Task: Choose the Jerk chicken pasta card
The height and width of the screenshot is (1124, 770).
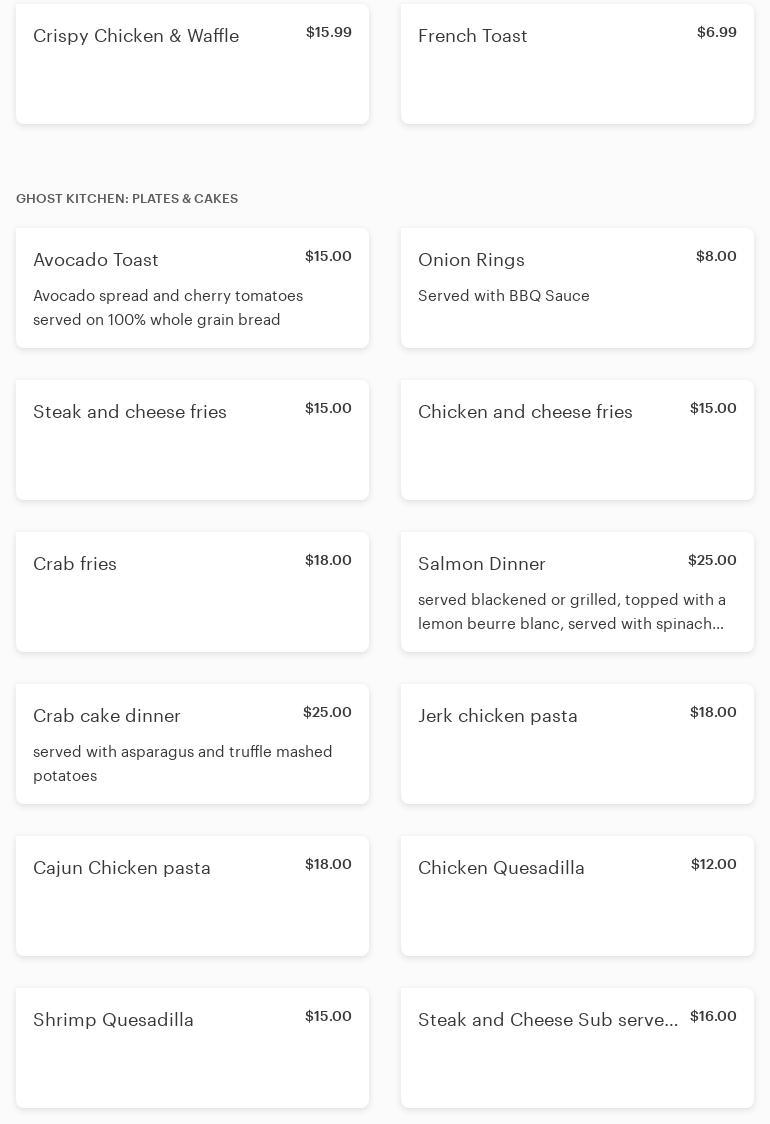Action: pyautogui.click(x=577, y=744)
